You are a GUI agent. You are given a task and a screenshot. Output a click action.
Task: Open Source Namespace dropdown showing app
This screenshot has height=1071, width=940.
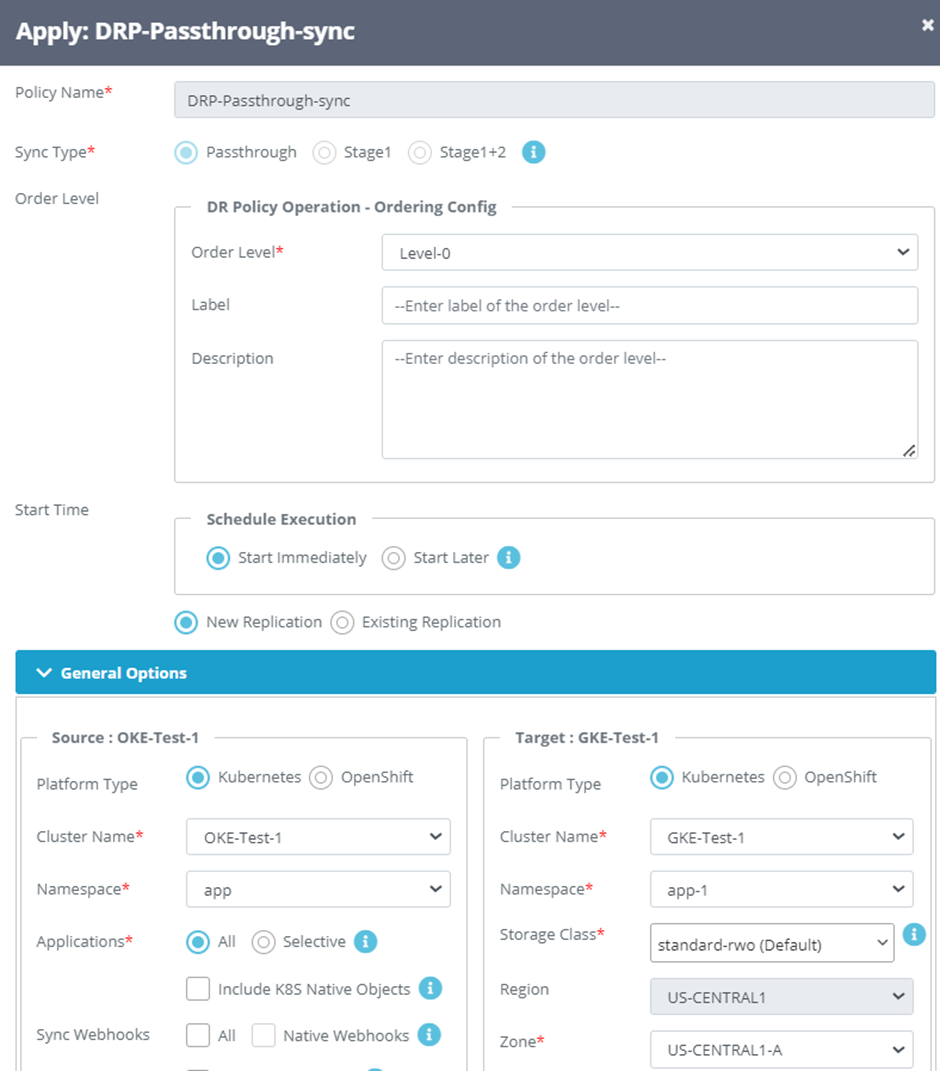click(318, 889)
